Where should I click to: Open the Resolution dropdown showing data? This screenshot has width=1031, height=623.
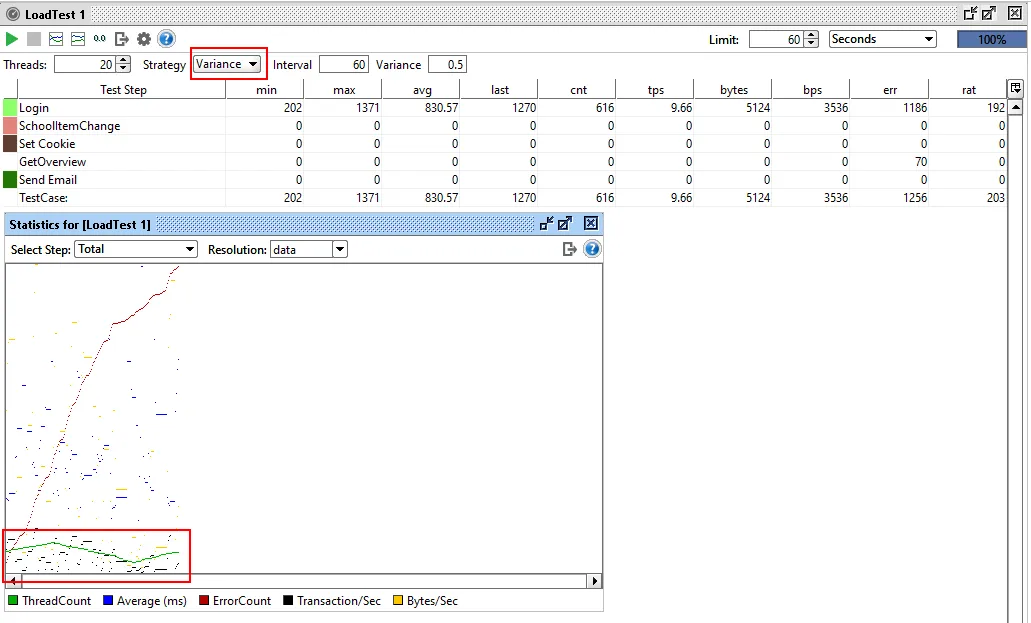tap(308, 249)
